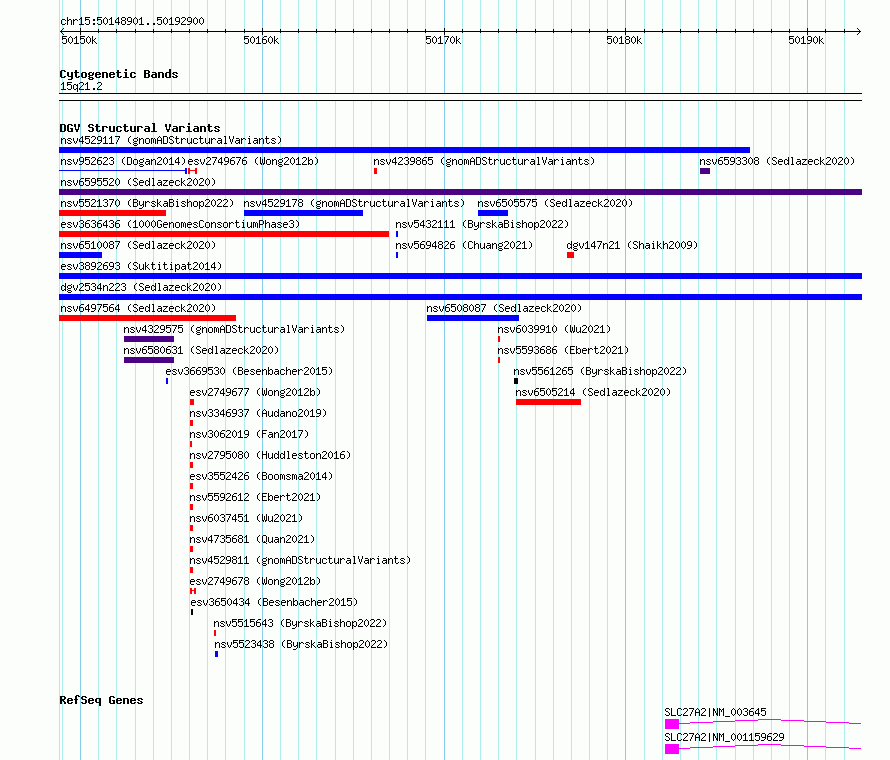
Task: Click the nsv4529117 gnomAD variant label
Action: pyautogui.click(x=171, y=140)
